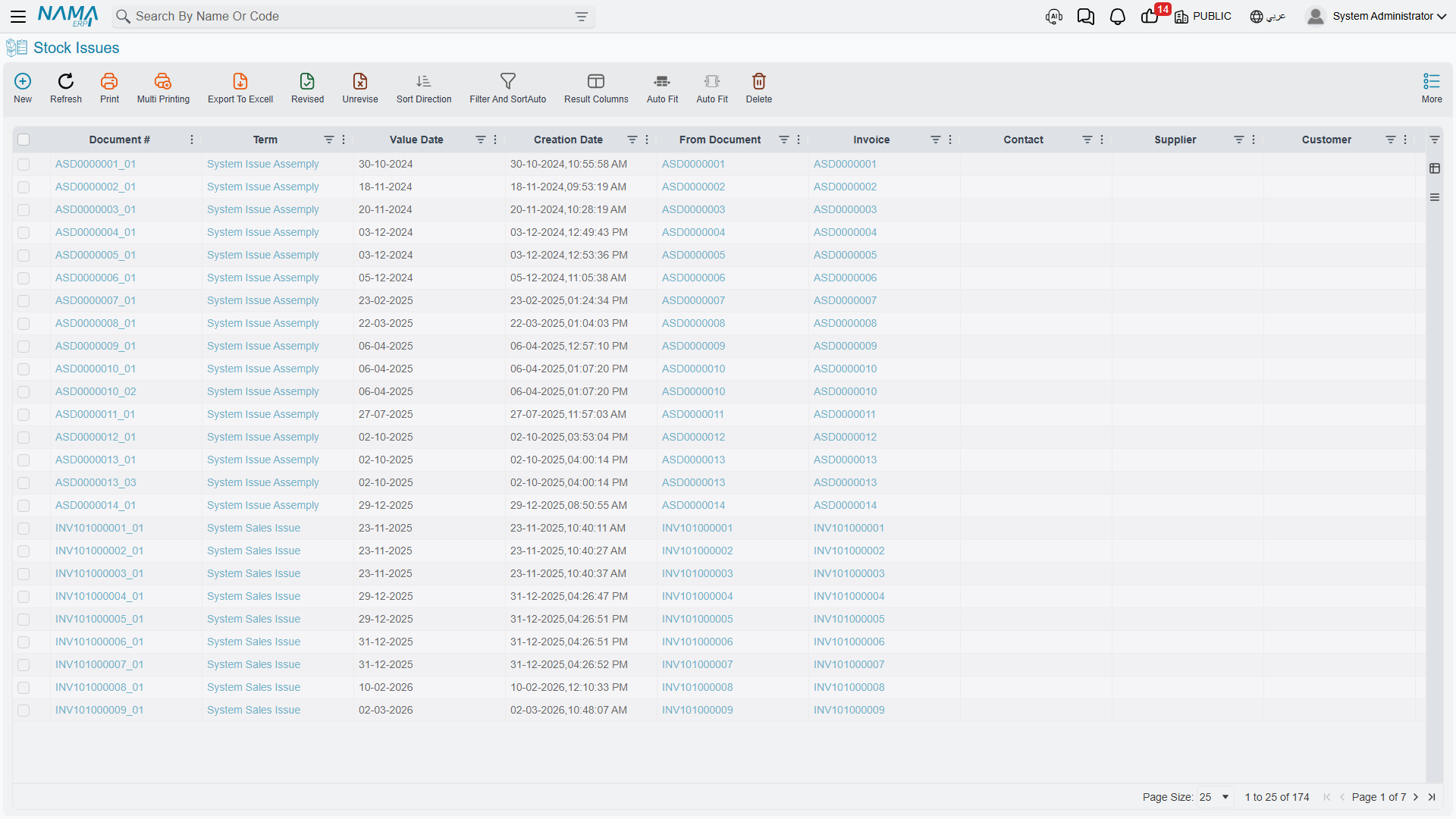This screenshot has width=1456, height=819.
Task: Open Sort Direction tool
Action: (x=424, y=81)
